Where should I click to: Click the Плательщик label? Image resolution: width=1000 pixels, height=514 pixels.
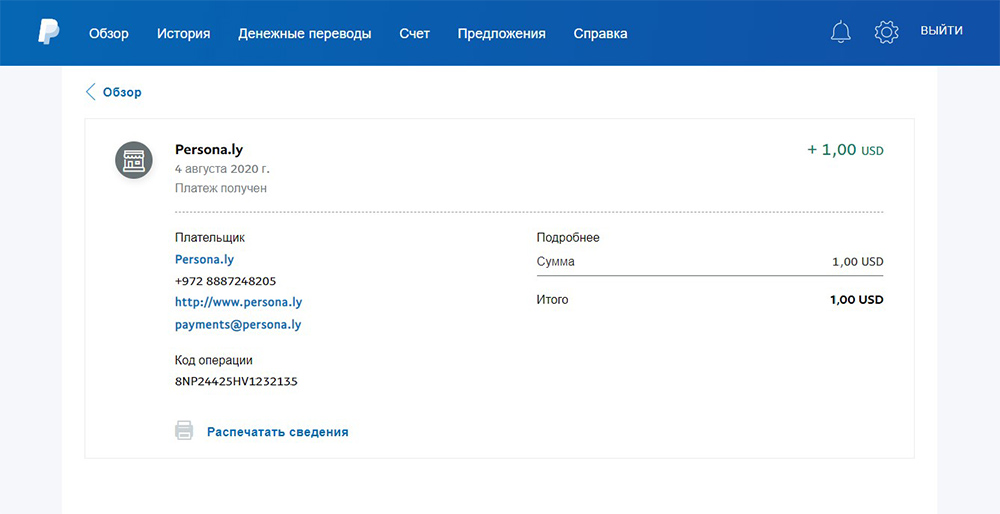tap(210, 238)
